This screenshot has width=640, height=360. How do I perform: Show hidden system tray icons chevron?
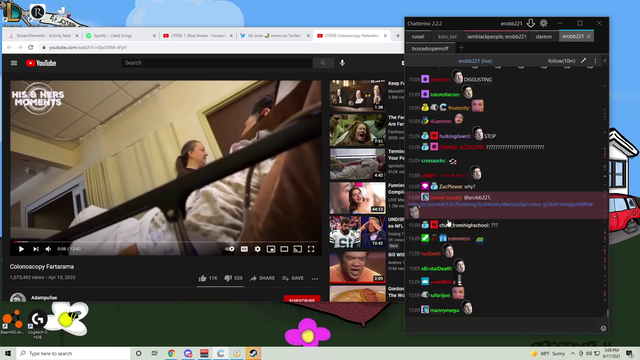pos(573,353)
